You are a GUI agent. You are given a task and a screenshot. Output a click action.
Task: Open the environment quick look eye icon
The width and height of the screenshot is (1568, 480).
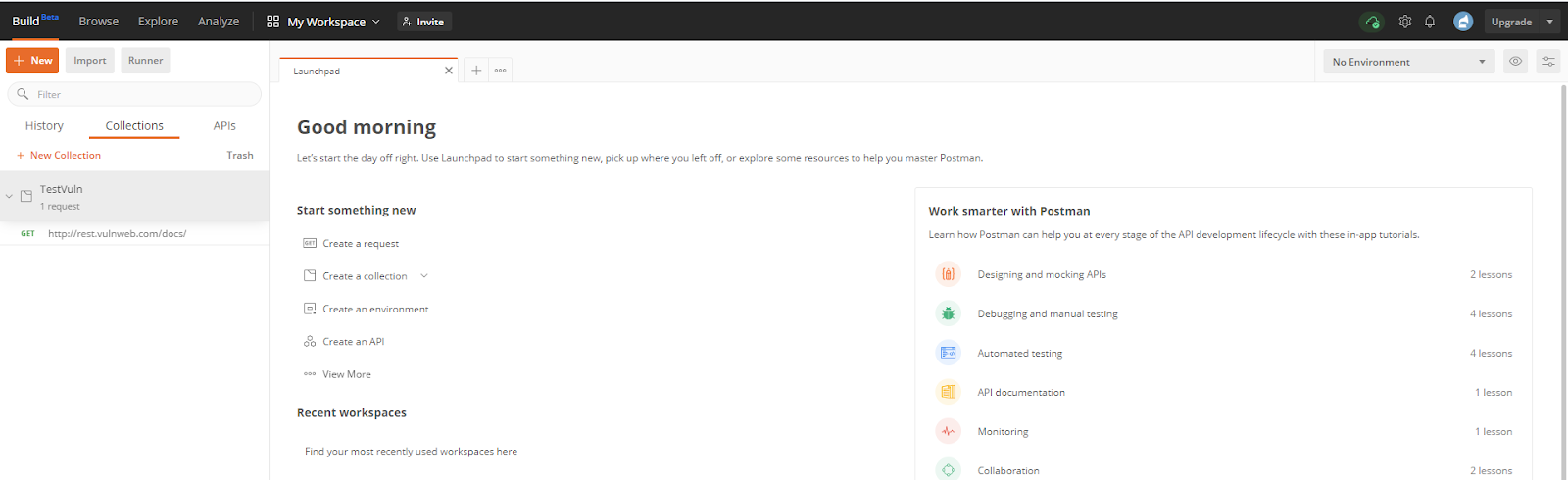pyautogui.click(x=1516, y=62)
